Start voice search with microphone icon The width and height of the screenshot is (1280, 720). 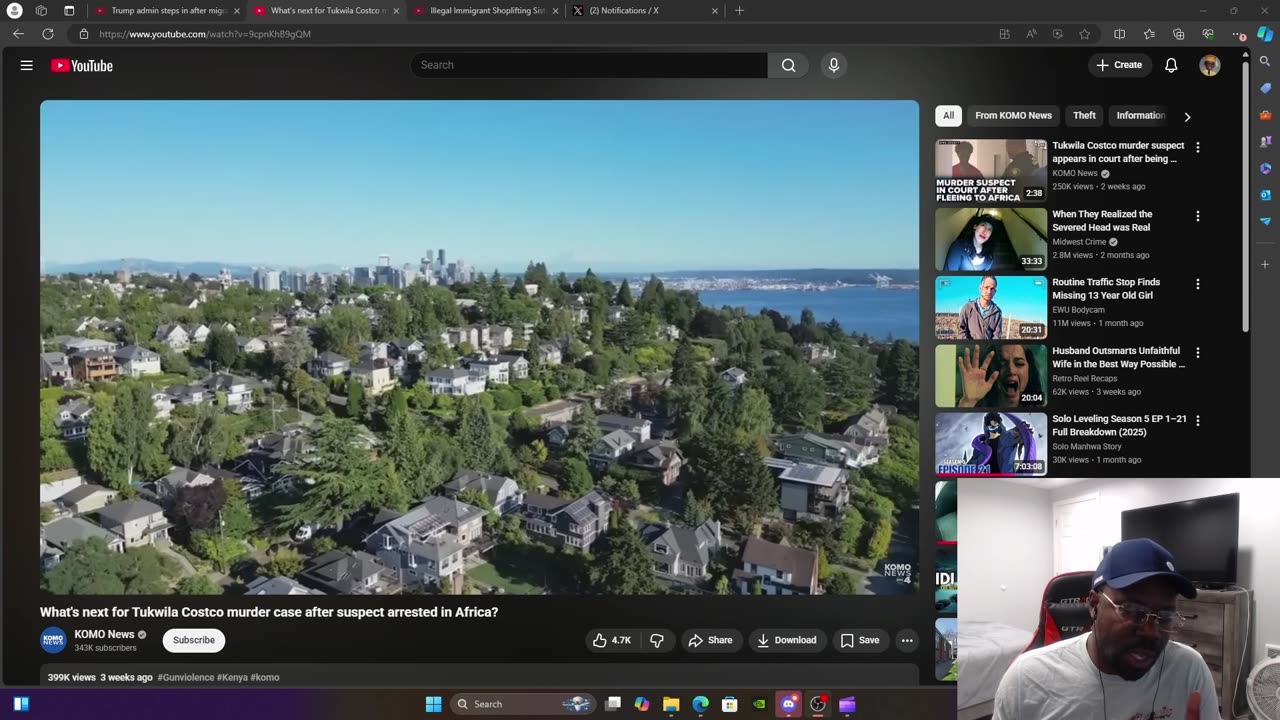[x=833, y=65]
